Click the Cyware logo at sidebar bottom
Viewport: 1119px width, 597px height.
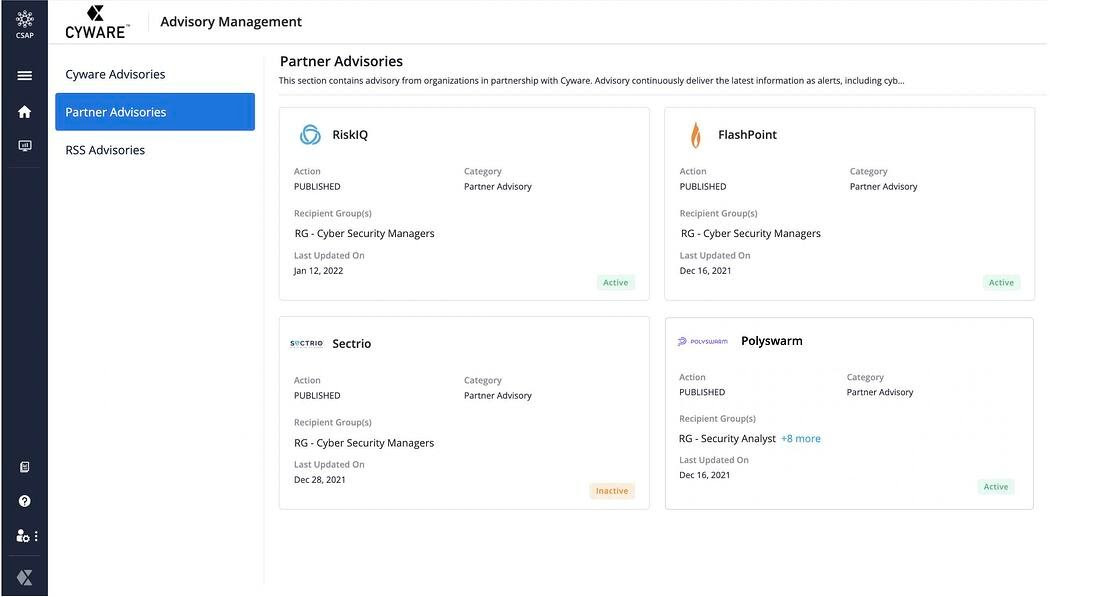click(24, 577)
